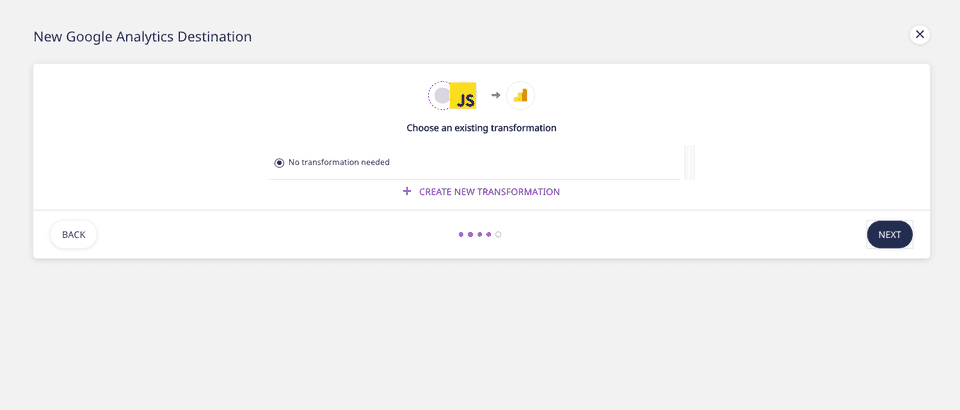Screen dimensions: 960x410
Task: Click the 'Choose an existing transformation' heading
Action: pos(481,128)
